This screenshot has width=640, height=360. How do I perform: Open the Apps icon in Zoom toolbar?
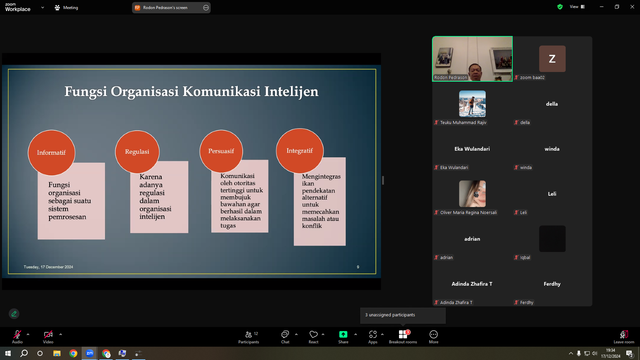(x=373, y=334)
